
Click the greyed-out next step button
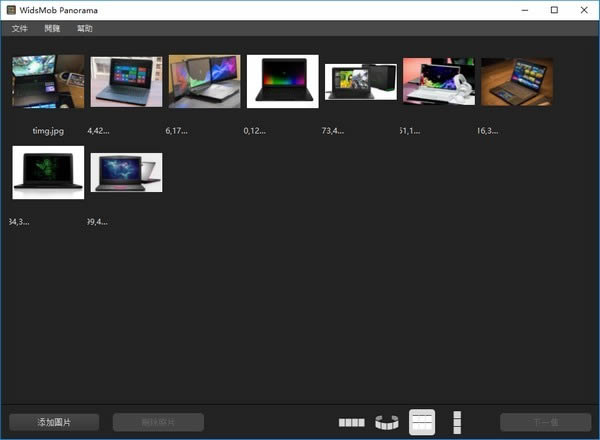546,422
